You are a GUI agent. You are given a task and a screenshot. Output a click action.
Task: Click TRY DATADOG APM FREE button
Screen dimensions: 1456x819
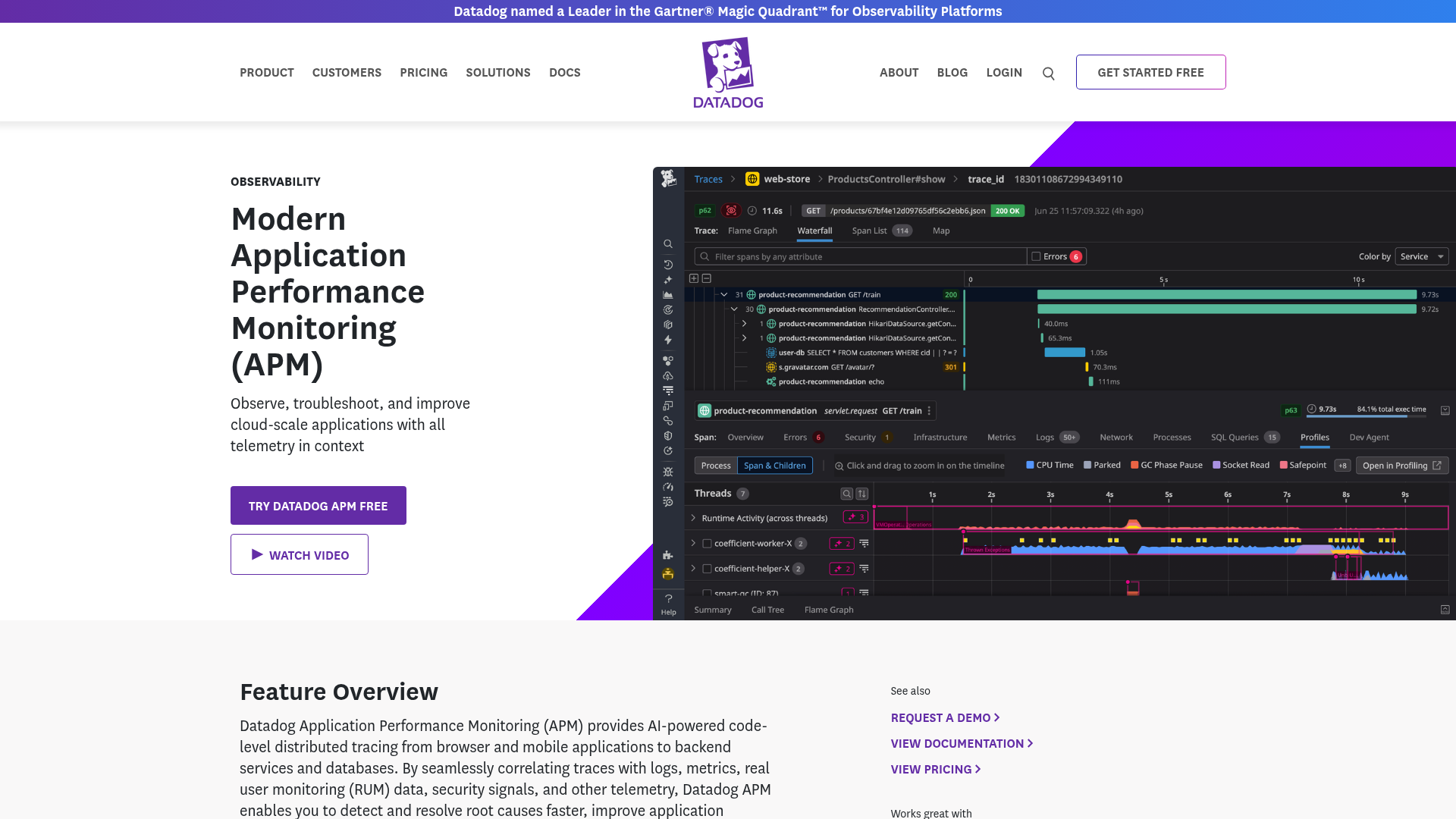coord(318,506)
